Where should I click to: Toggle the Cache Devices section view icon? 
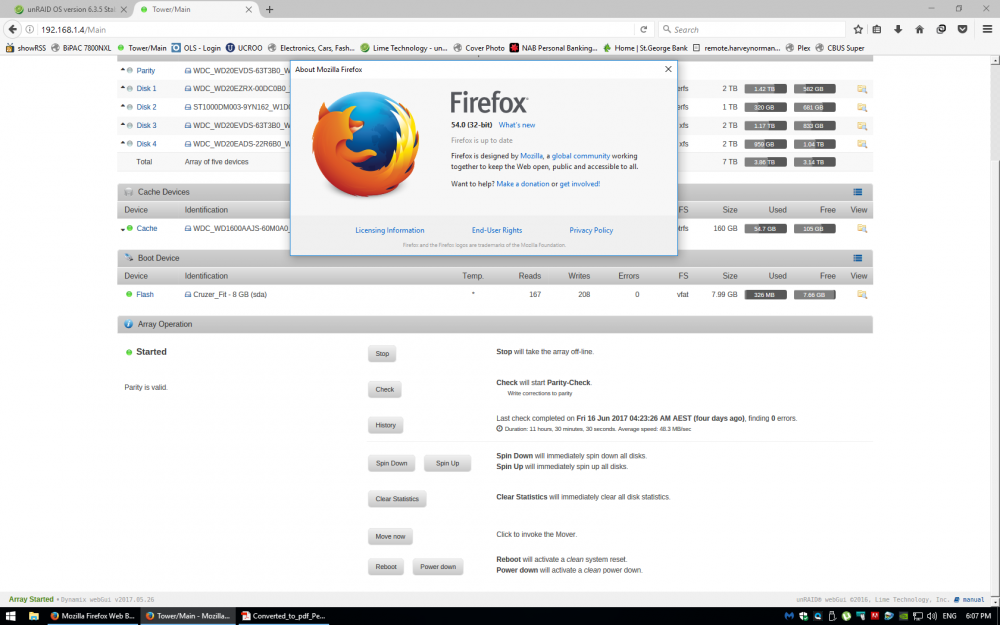point(858,192)
